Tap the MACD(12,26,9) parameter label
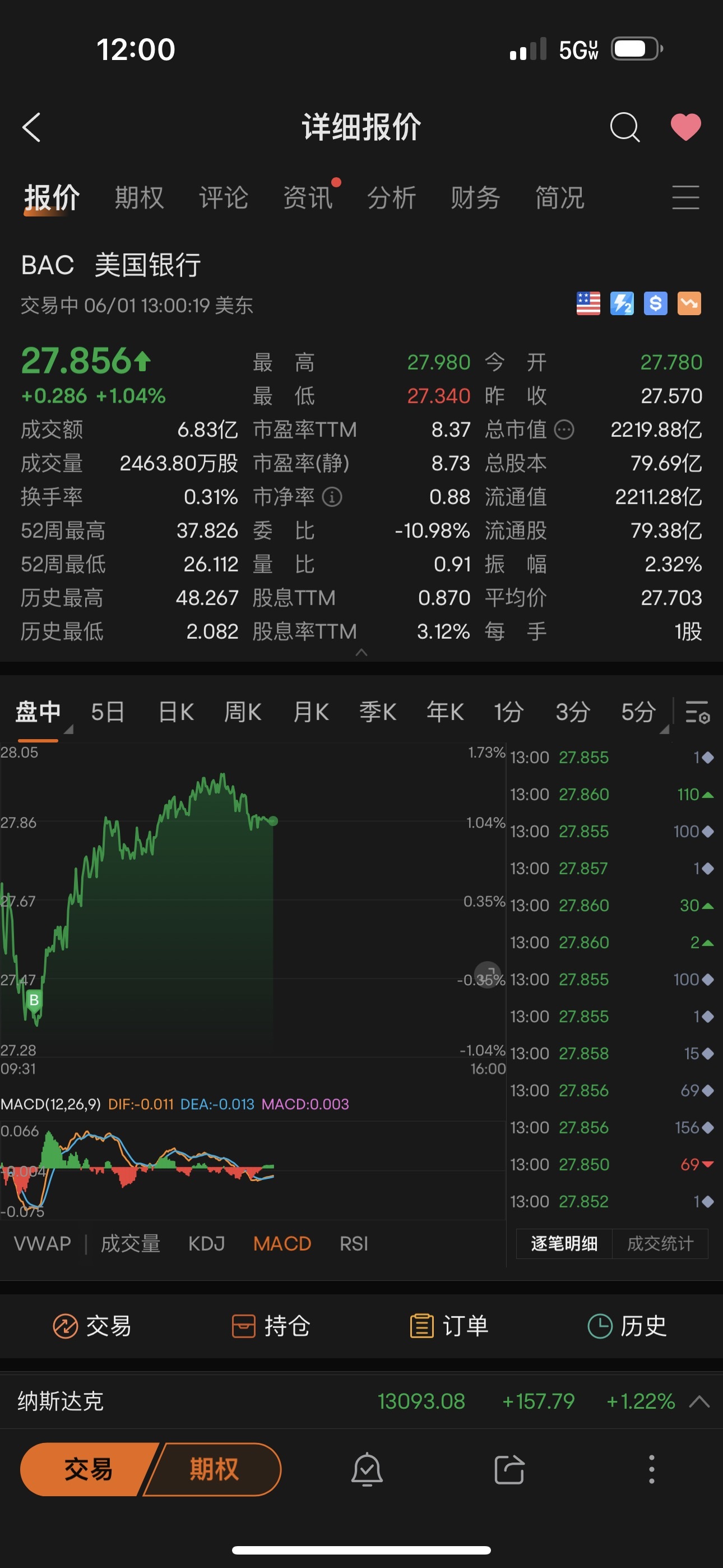The height and width of the screenshot is (1568, 723). 50,1104
